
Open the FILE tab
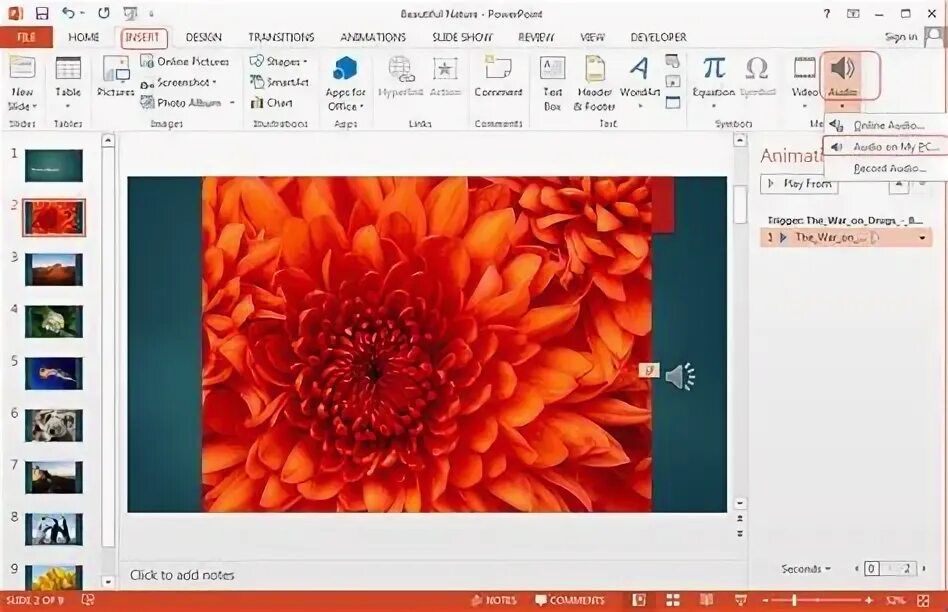[26, 37]
